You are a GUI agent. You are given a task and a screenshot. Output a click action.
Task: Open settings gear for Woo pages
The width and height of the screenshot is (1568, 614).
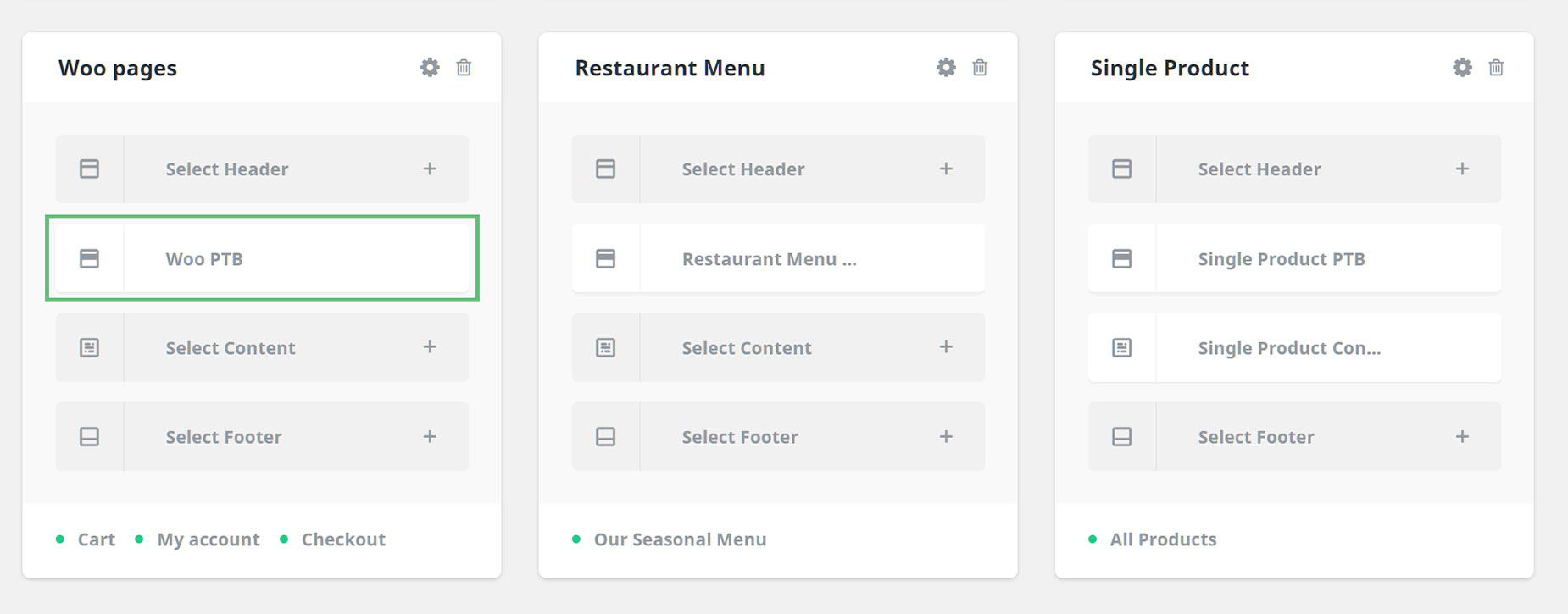tap(430, 68)
